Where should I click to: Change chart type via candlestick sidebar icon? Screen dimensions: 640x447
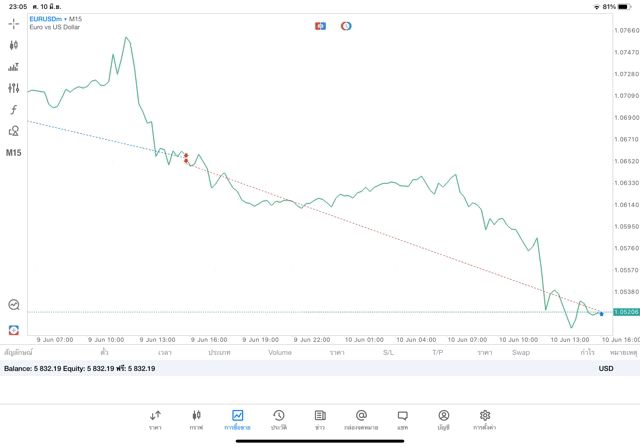13,45
